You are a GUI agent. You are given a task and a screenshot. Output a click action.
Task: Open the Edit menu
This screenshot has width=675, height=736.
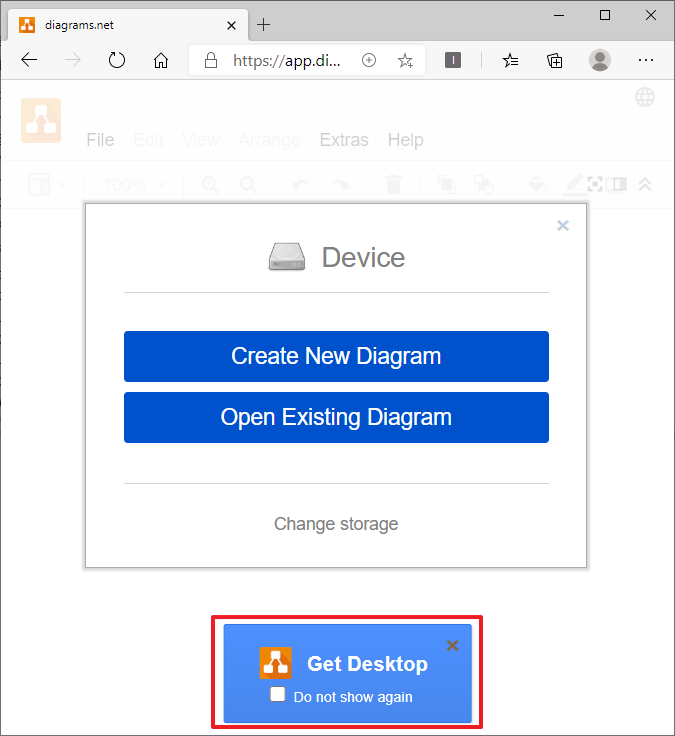(x=148, y=140)
